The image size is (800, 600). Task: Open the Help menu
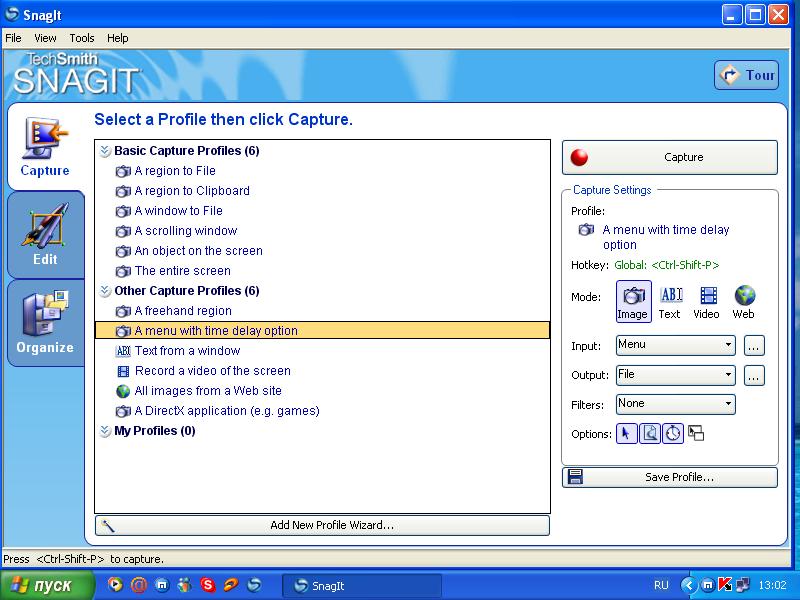coord(118,38)
